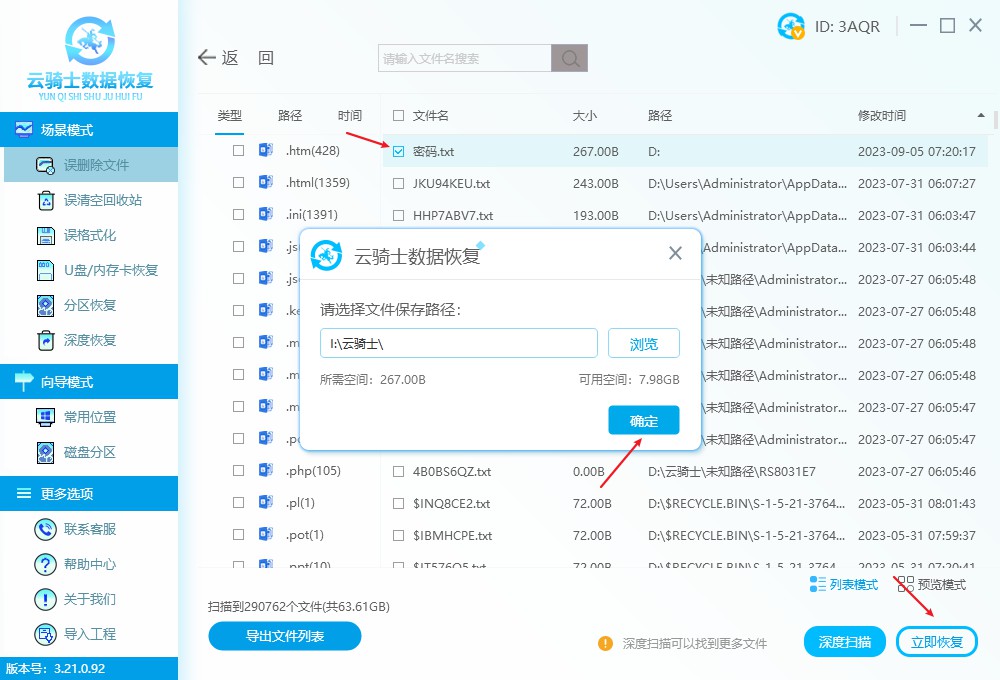1000x680 pixels.
Task: Switch to 列表模式 list view
Action: [844, 584]
